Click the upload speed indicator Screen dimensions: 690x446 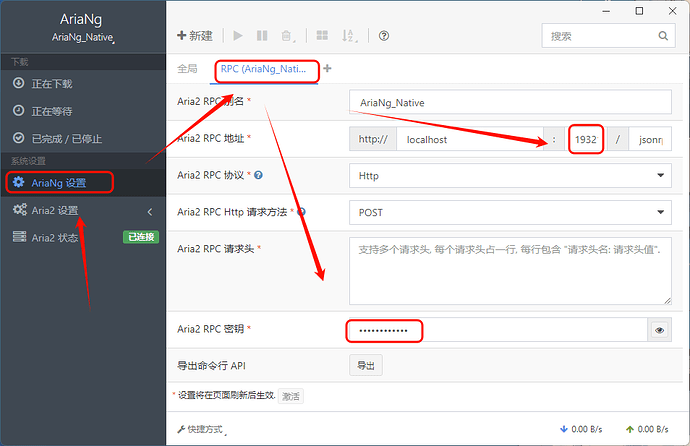tap(647, 429)
